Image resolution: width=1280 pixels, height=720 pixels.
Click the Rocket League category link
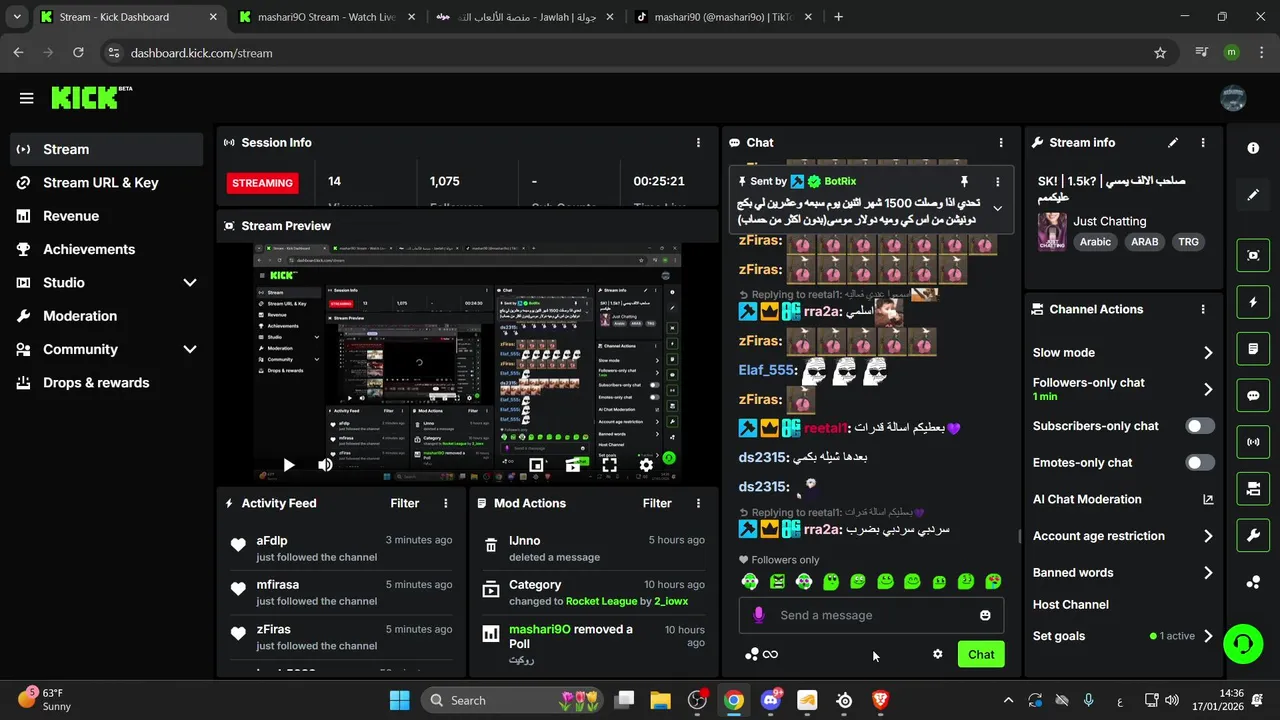[x=601, y=601]
